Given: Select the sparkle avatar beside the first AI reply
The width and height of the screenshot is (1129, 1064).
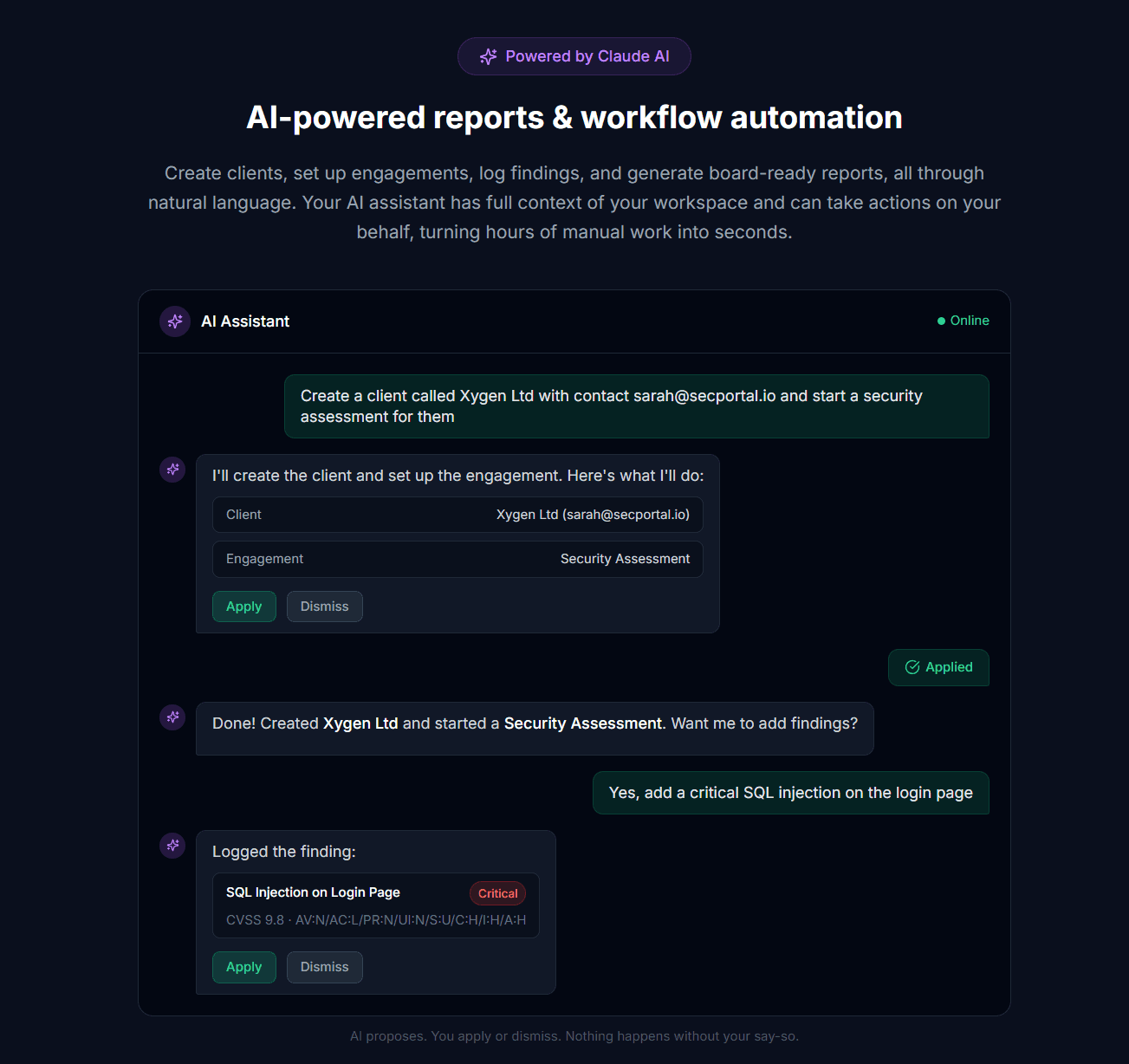Looking at the screenshot, I should (172, 470).
